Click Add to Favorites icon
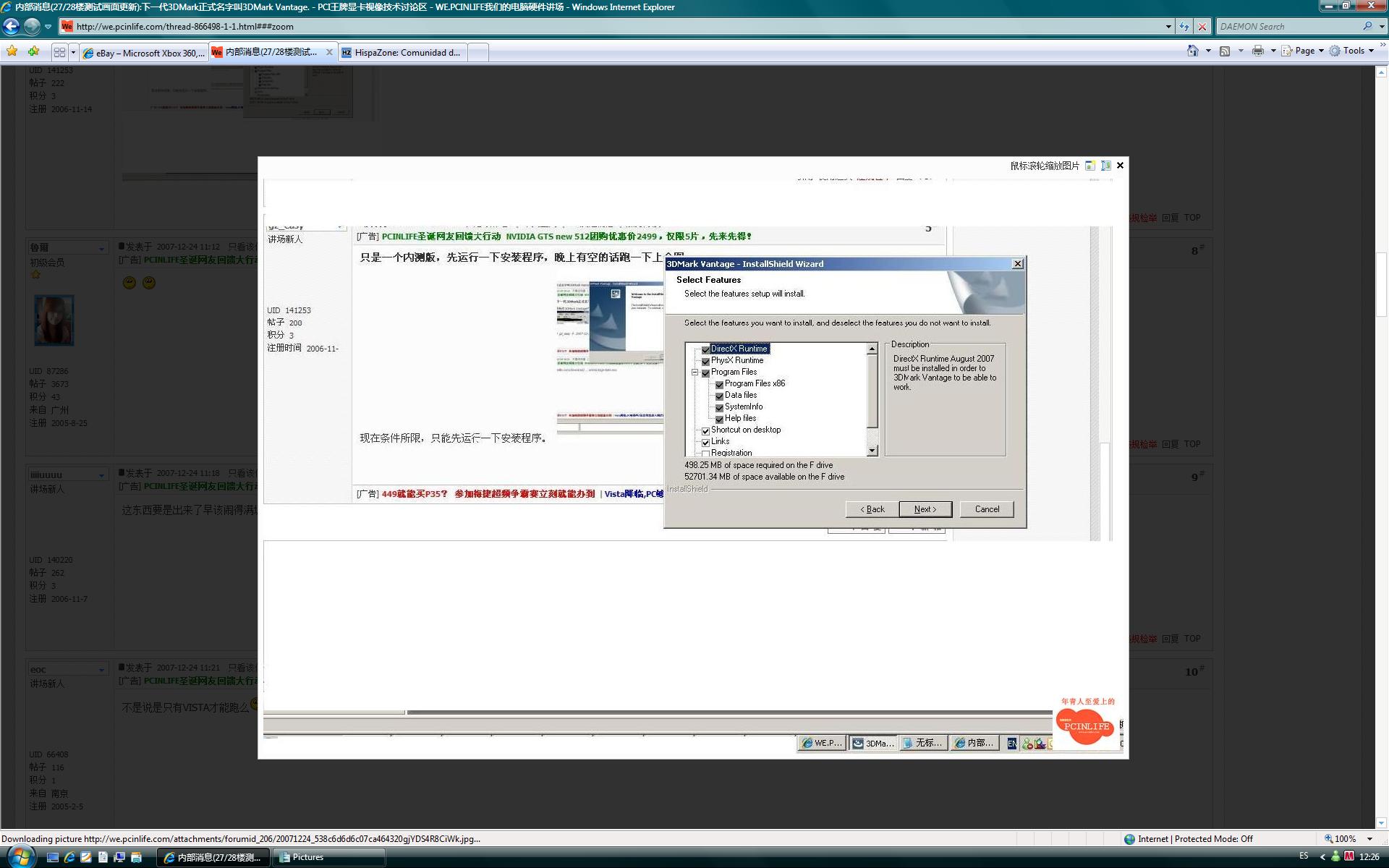This screenshot has width=1389, height=868. point(33,51)
